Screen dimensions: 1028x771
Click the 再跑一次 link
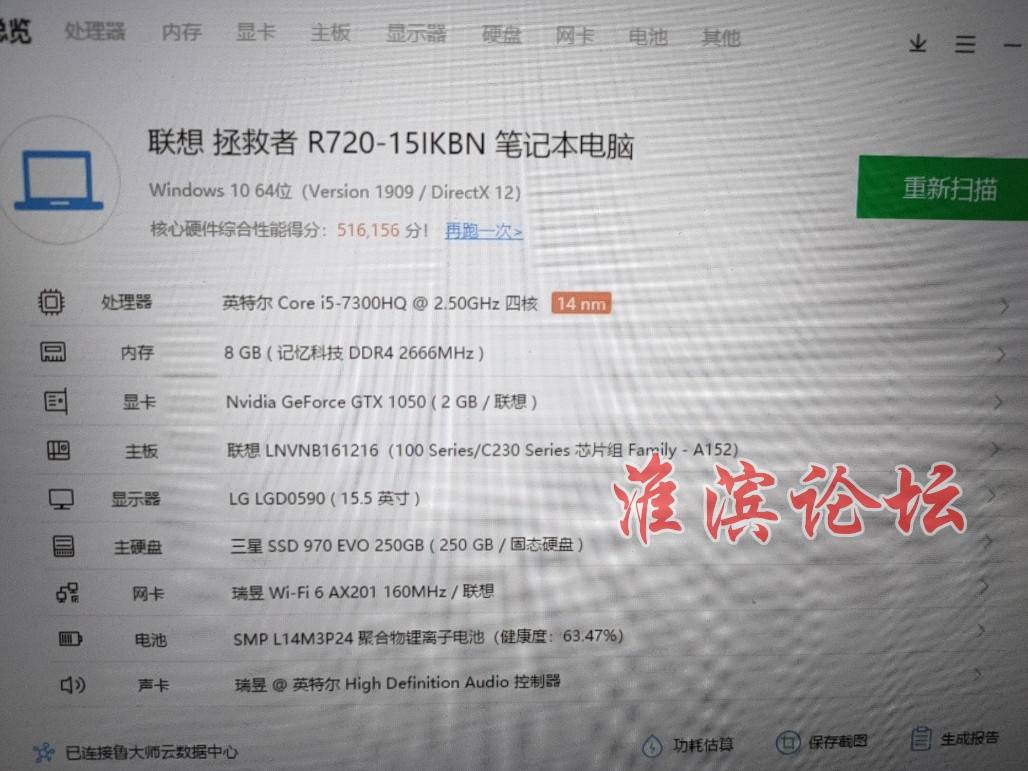(x=484, y=231)
